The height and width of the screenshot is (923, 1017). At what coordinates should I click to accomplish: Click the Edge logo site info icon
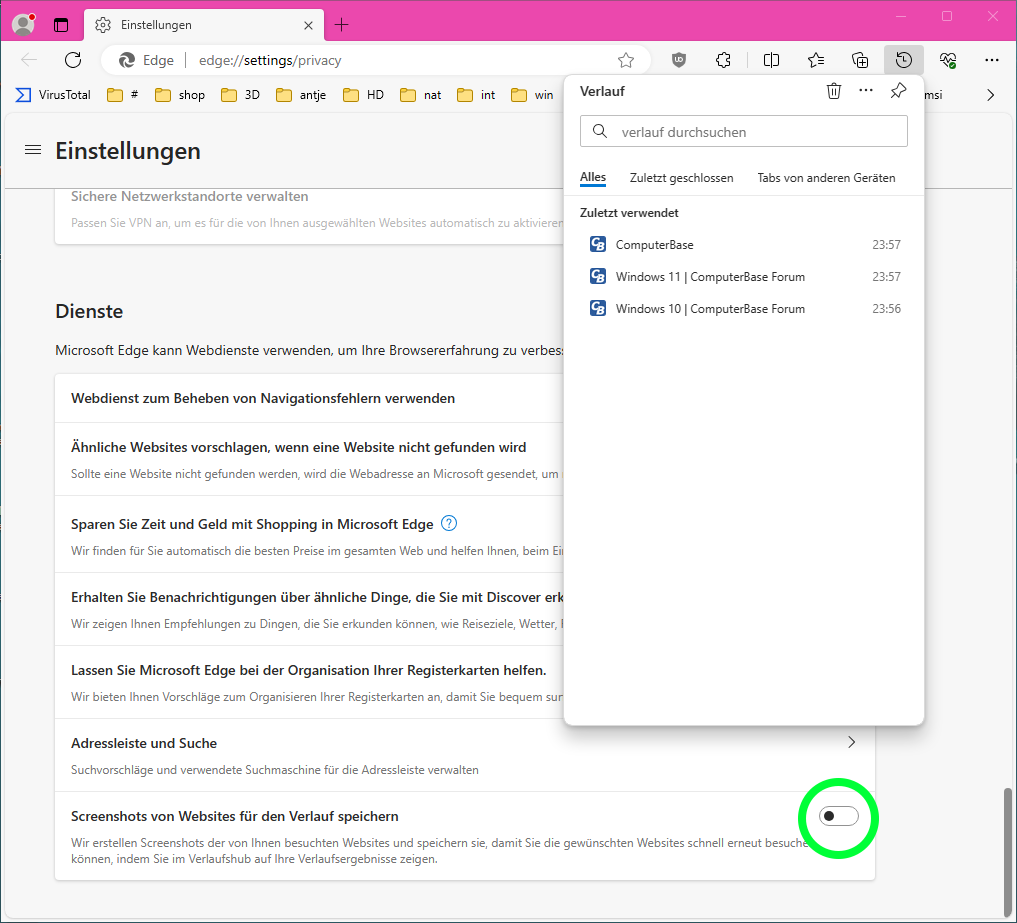point(127,60)
